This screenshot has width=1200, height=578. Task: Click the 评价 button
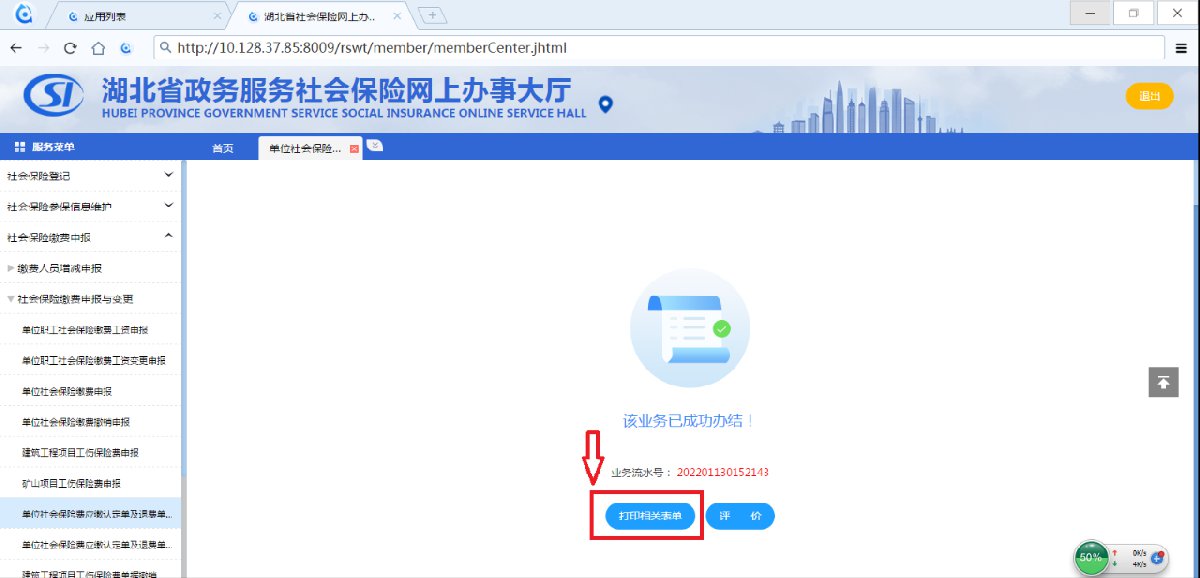point(740,516)
